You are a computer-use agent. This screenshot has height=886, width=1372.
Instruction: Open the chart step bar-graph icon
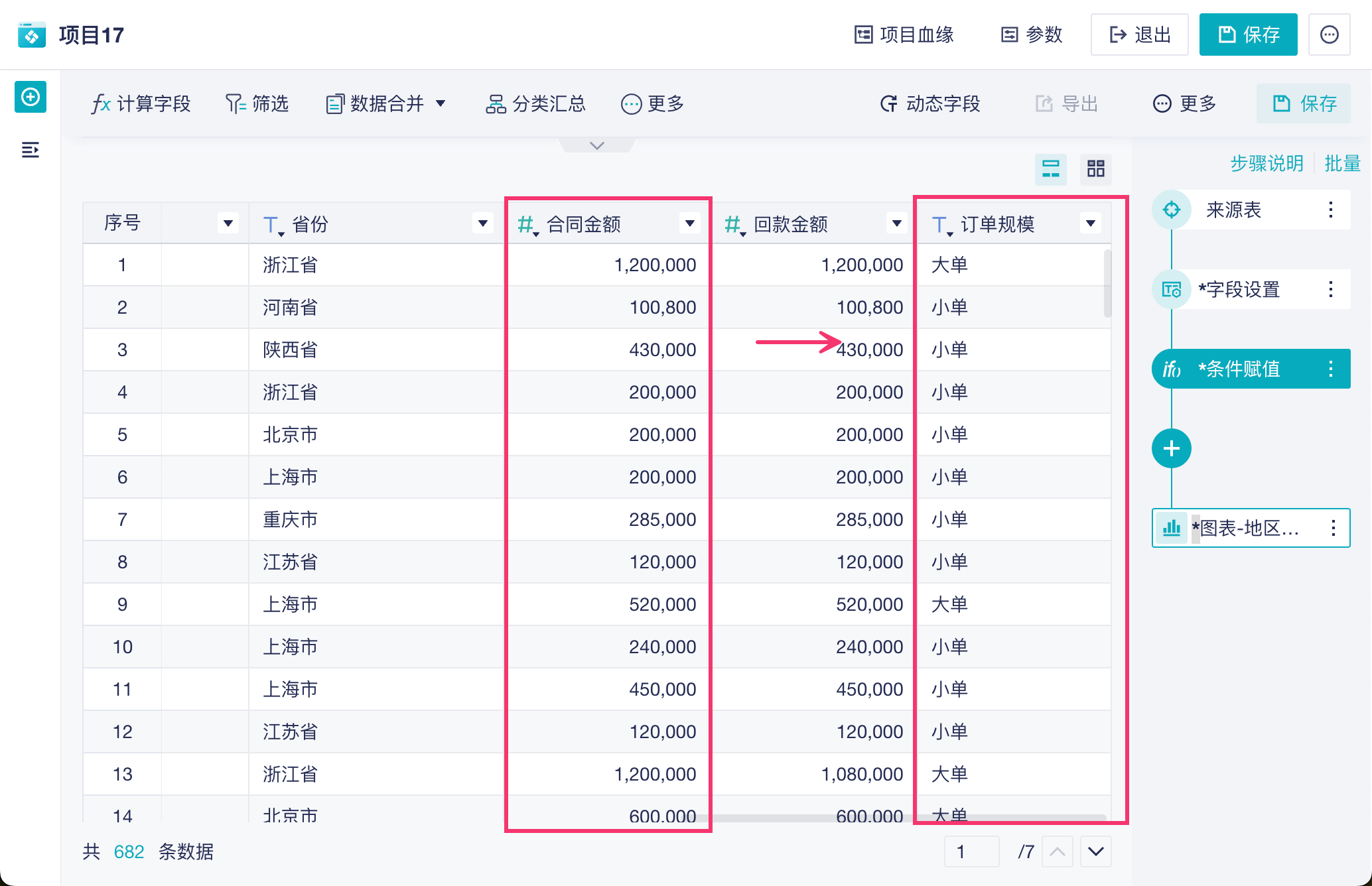tap(1172, 528)
